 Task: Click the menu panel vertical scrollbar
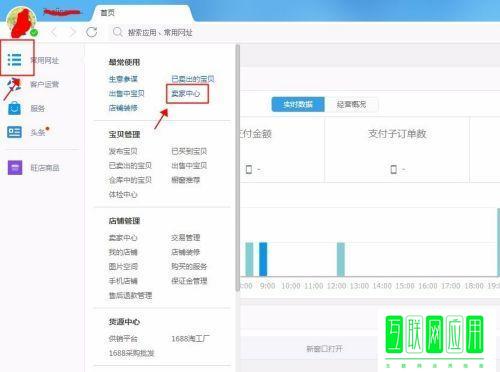tap(238, 168)
